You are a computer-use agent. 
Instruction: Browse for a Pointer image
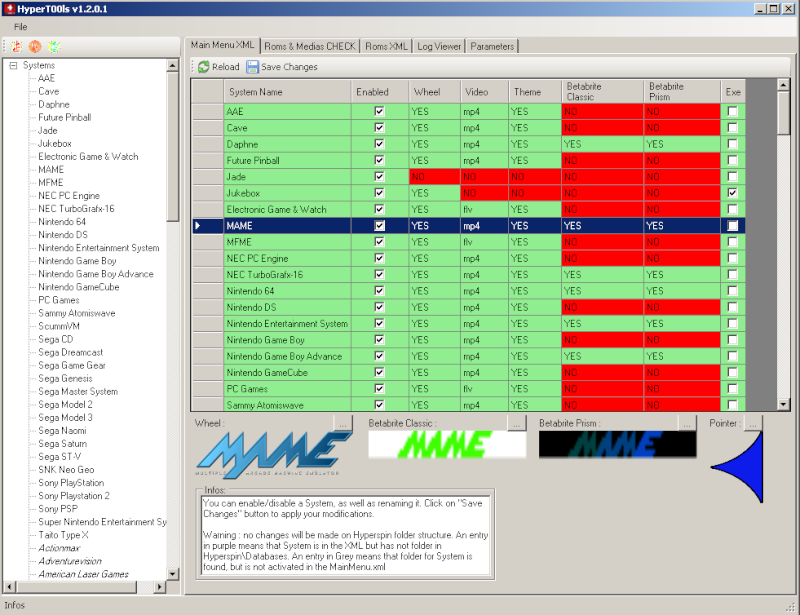point(753,423)
